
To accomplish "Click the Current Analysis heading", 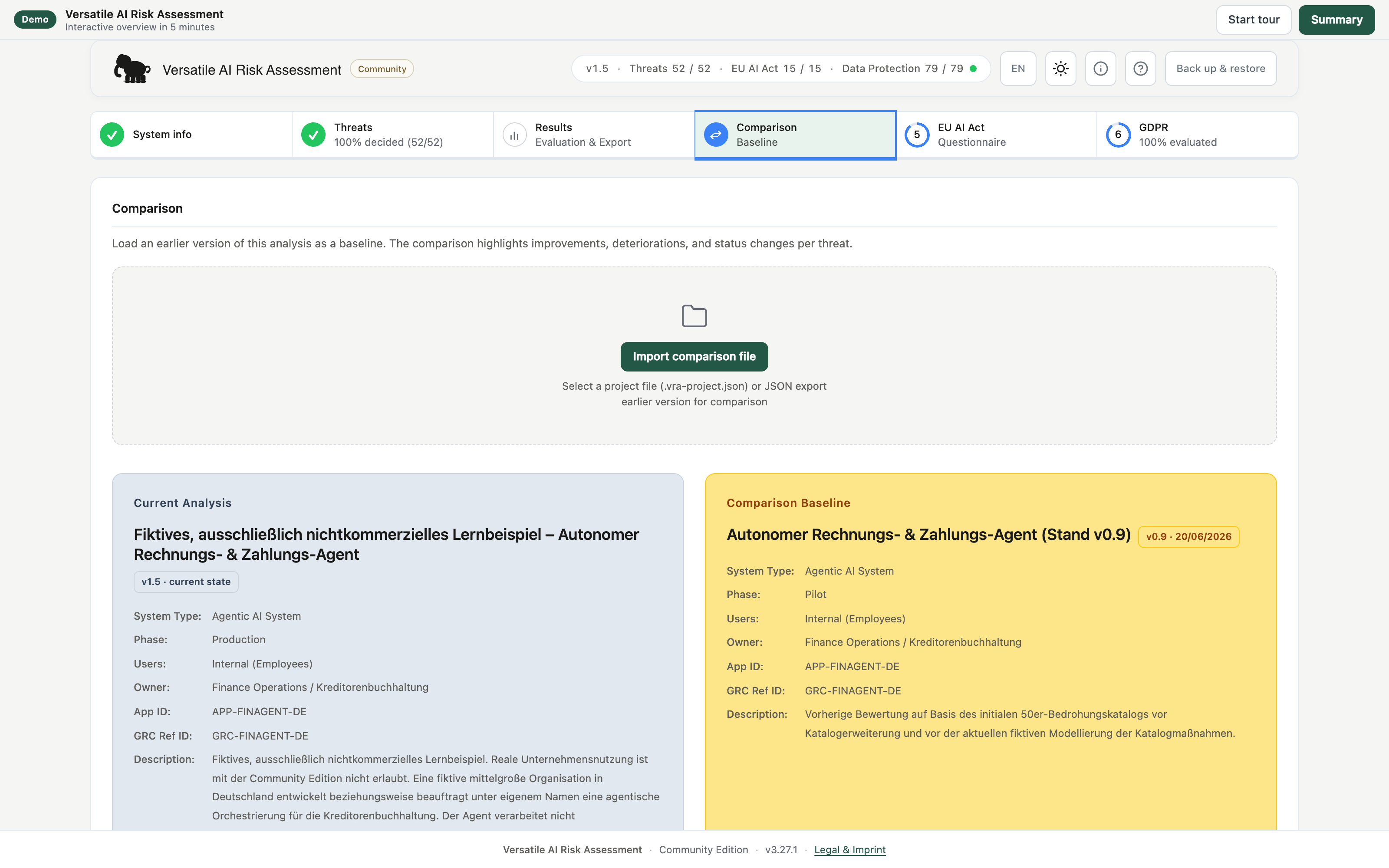I will [182, 503].
